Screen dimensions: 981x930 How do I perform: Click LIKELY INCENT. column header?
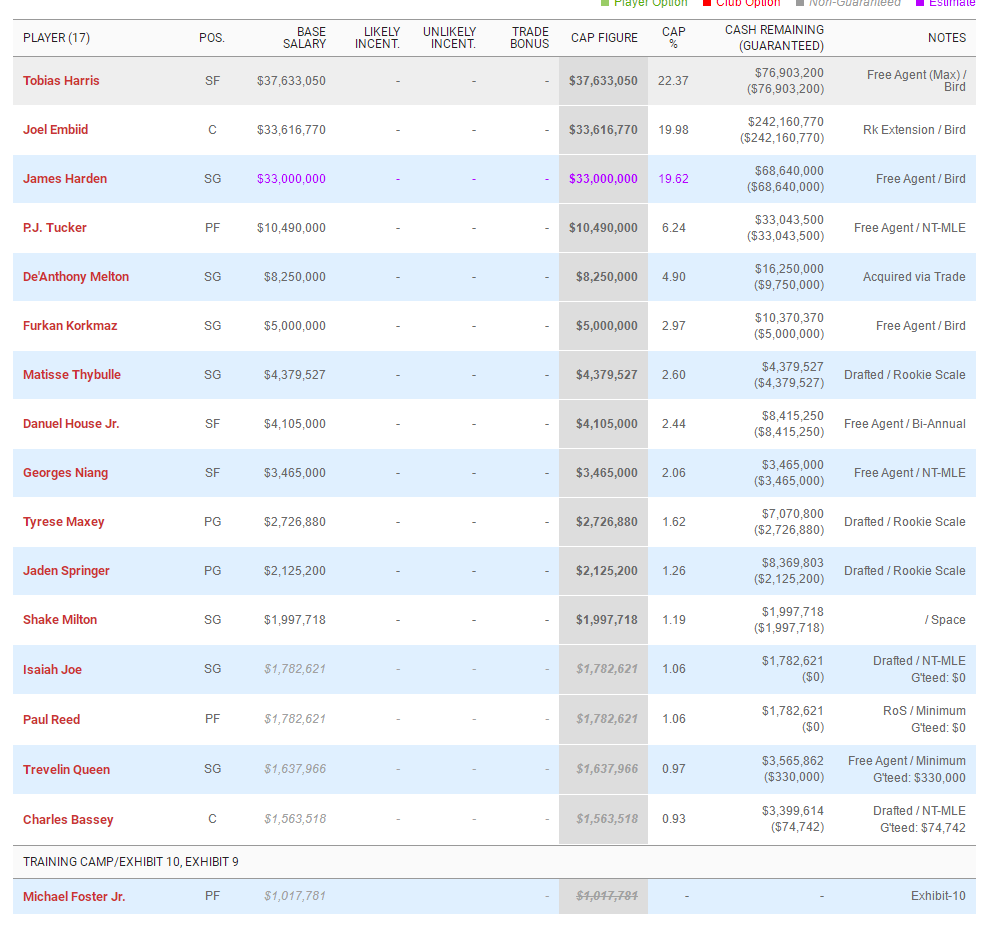pyautogui.click(x=377, y=38)
